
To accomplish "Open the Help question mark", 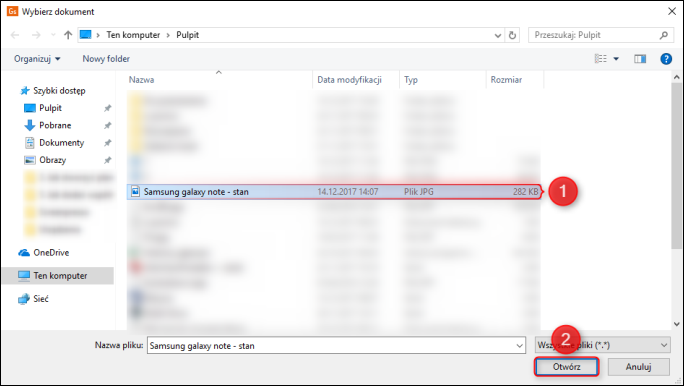I will (x=666, y=58).
